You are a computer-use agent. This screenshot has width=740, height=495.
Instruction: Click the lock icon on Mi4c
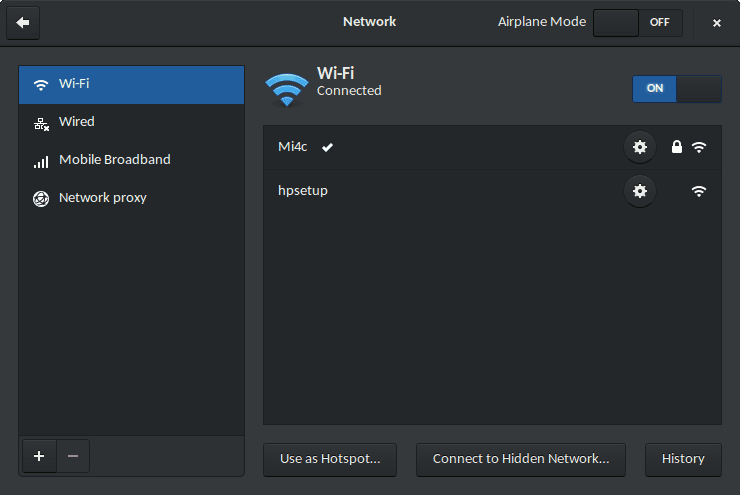(677, 147)
